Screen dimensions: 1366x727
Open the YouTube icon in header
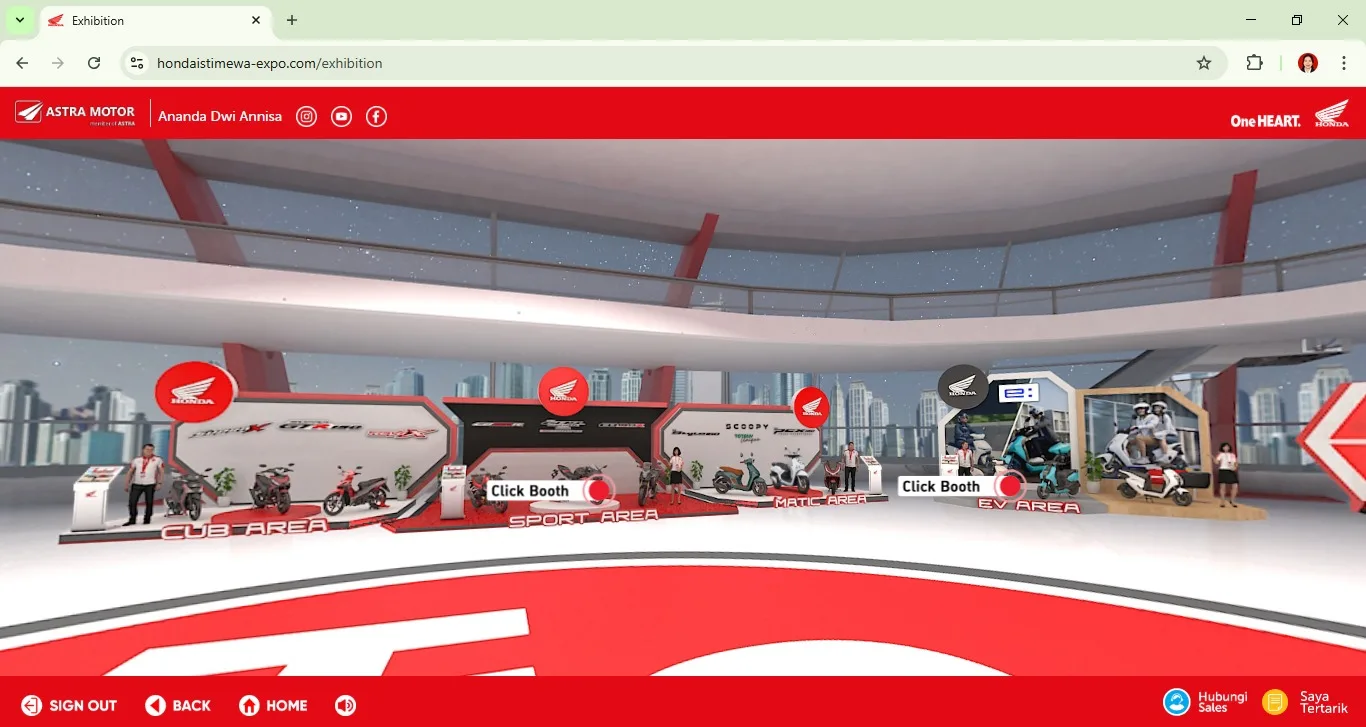click(342, 117)
